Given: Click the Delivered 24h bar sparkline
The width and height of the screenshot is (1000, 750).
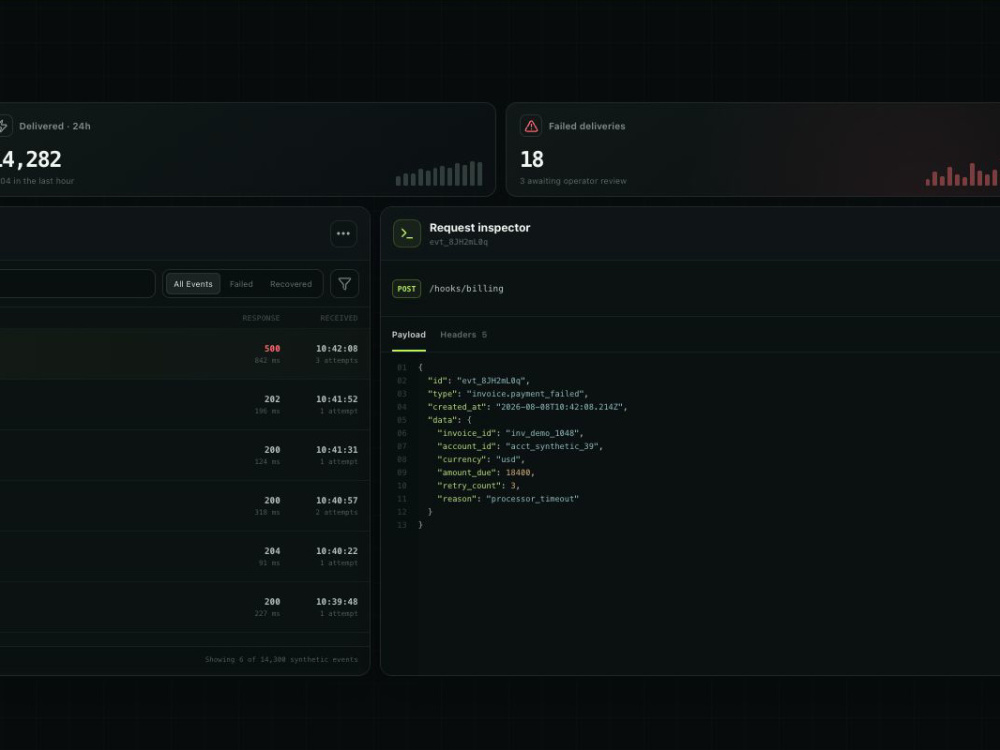Looking at the screenshot, I should coord(439,173).
